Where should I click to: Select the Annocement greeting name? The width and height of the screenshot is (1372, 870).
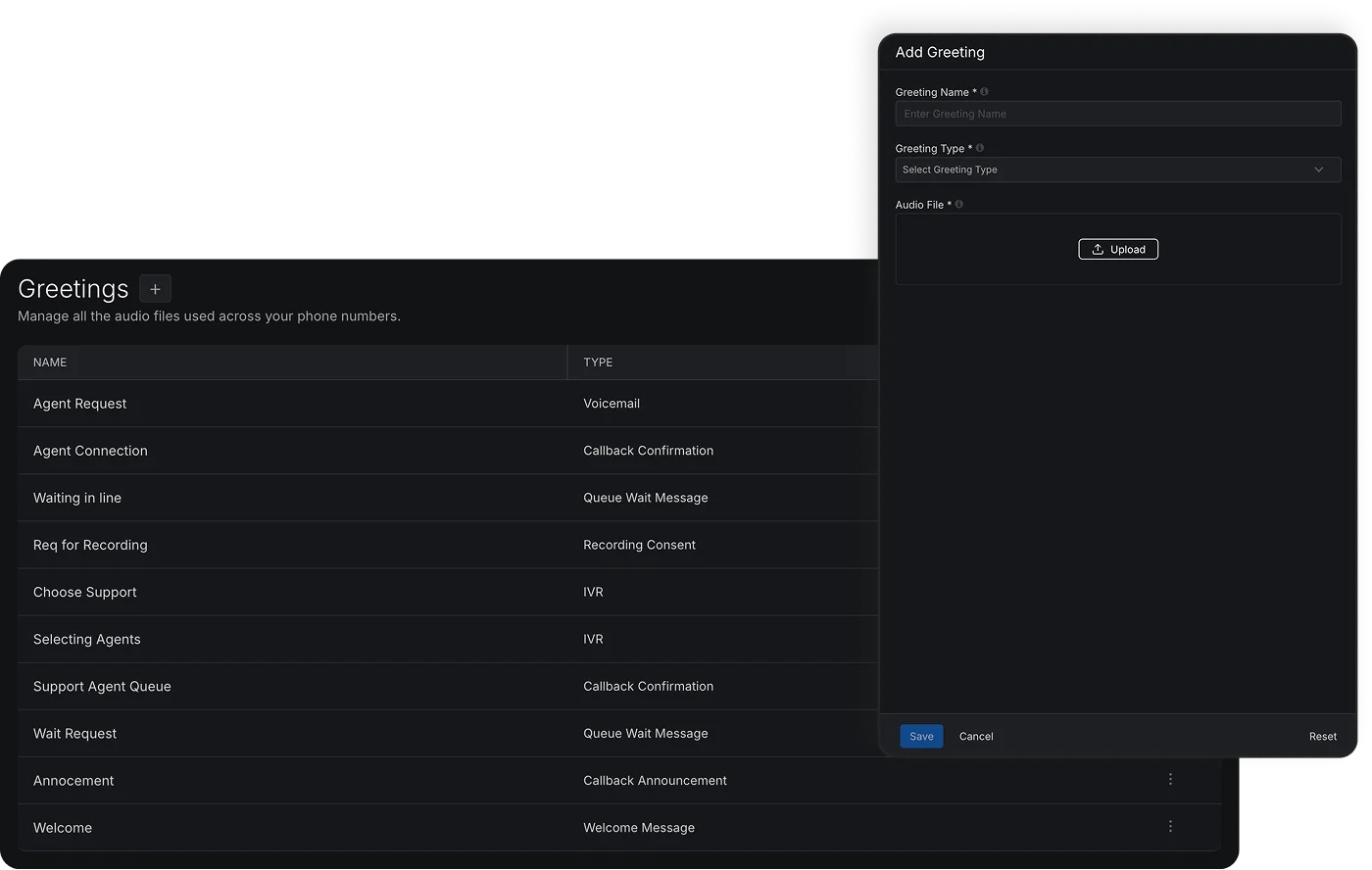(73, 781)
